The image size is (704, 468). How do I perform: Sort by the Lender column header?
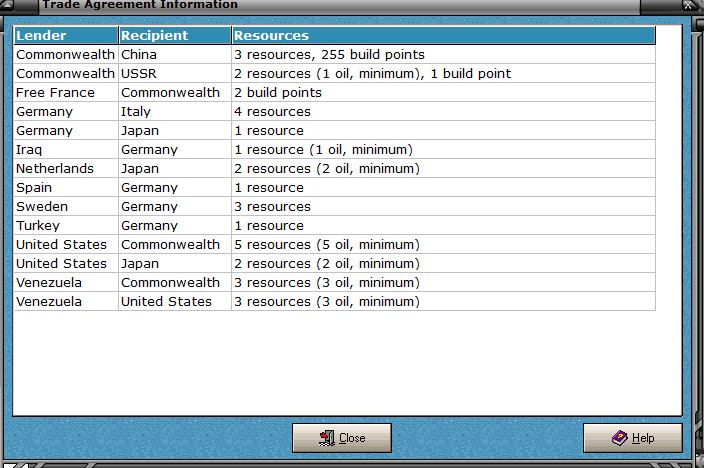point(66,35)
